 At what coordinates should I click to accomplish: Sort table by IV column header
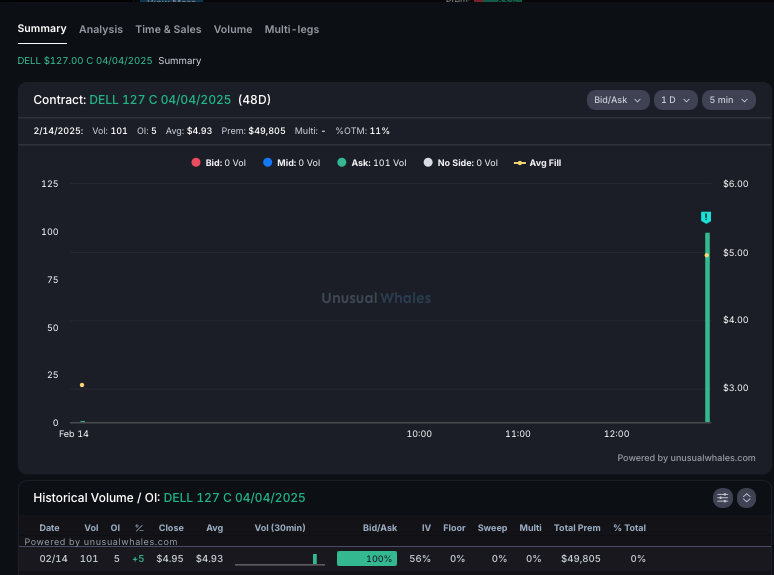click(426, 528)
